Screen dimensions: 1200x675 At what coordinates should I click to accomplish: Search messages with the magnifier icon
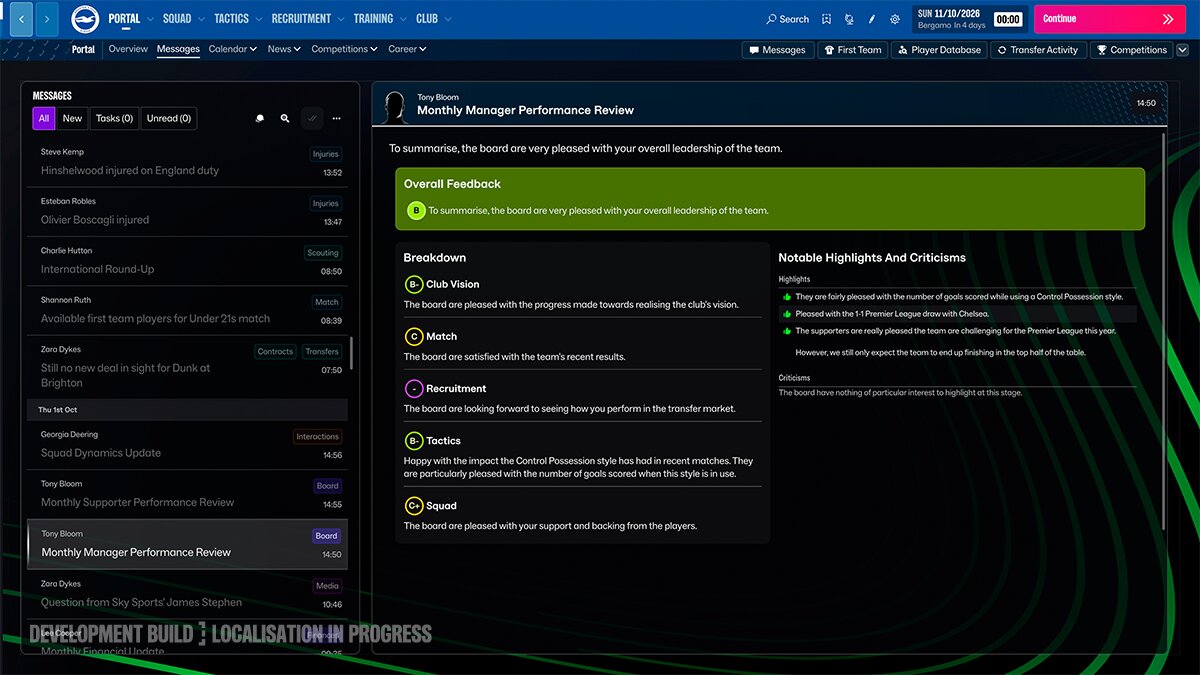(285, 118)
